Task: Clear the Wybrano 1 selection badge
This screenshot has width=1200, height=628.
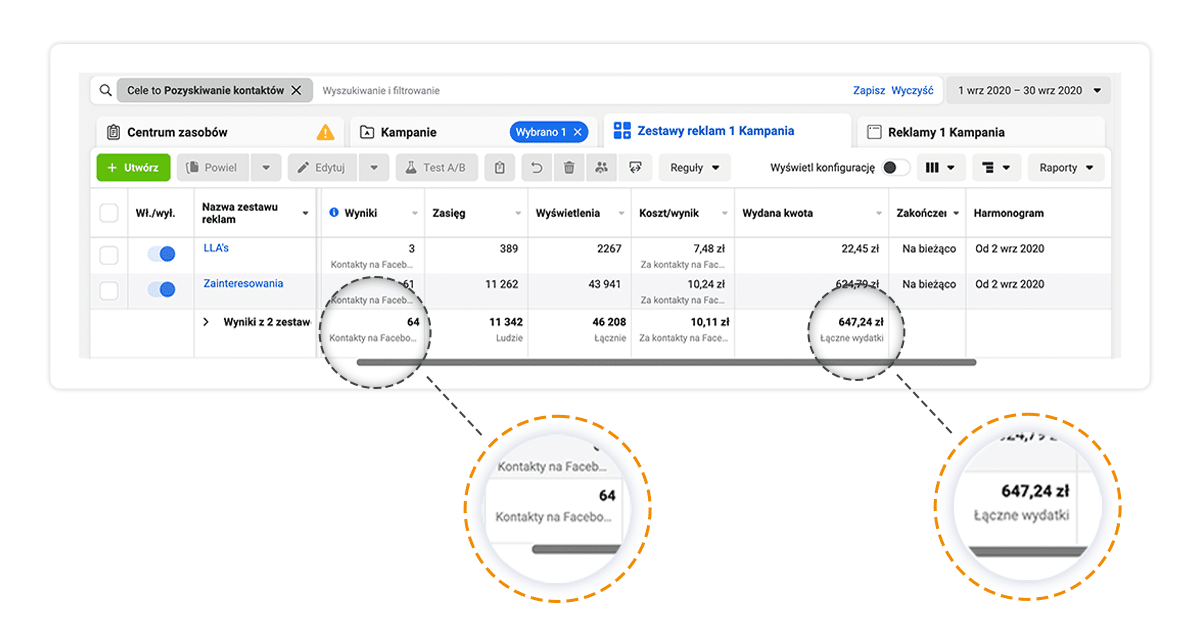Action: coord(577,132)
